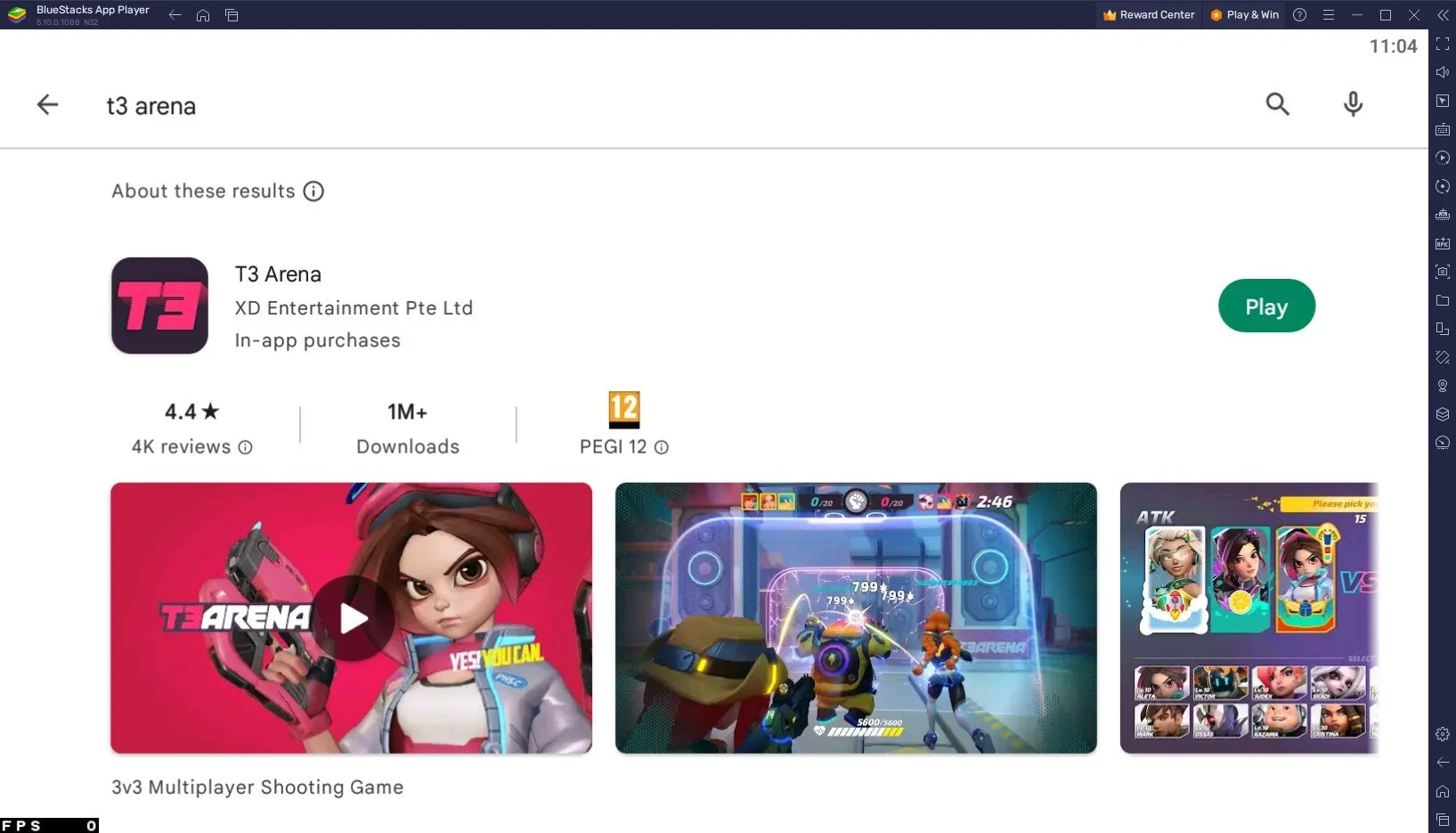This screenshot has width=1456, height=833.
Task: Open keyboard game controls icon
Action: 1443,129
